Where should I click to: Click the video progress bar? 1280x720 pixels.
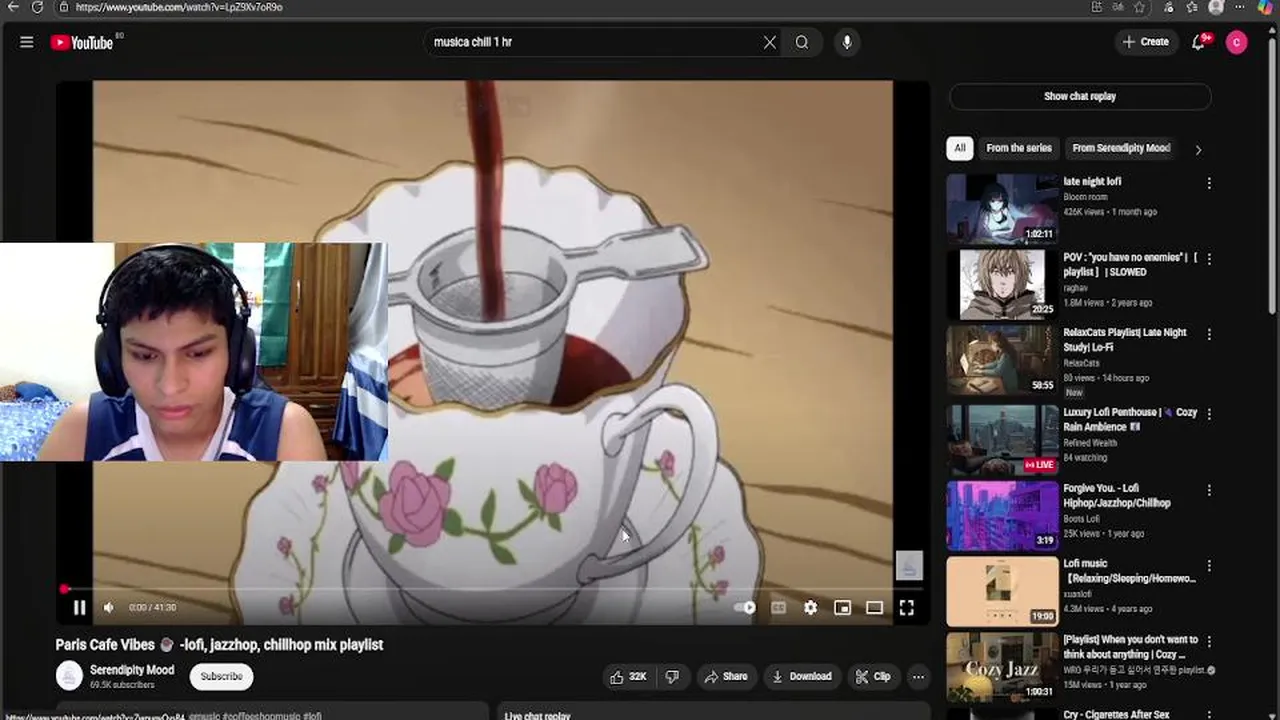click(492, 589)
